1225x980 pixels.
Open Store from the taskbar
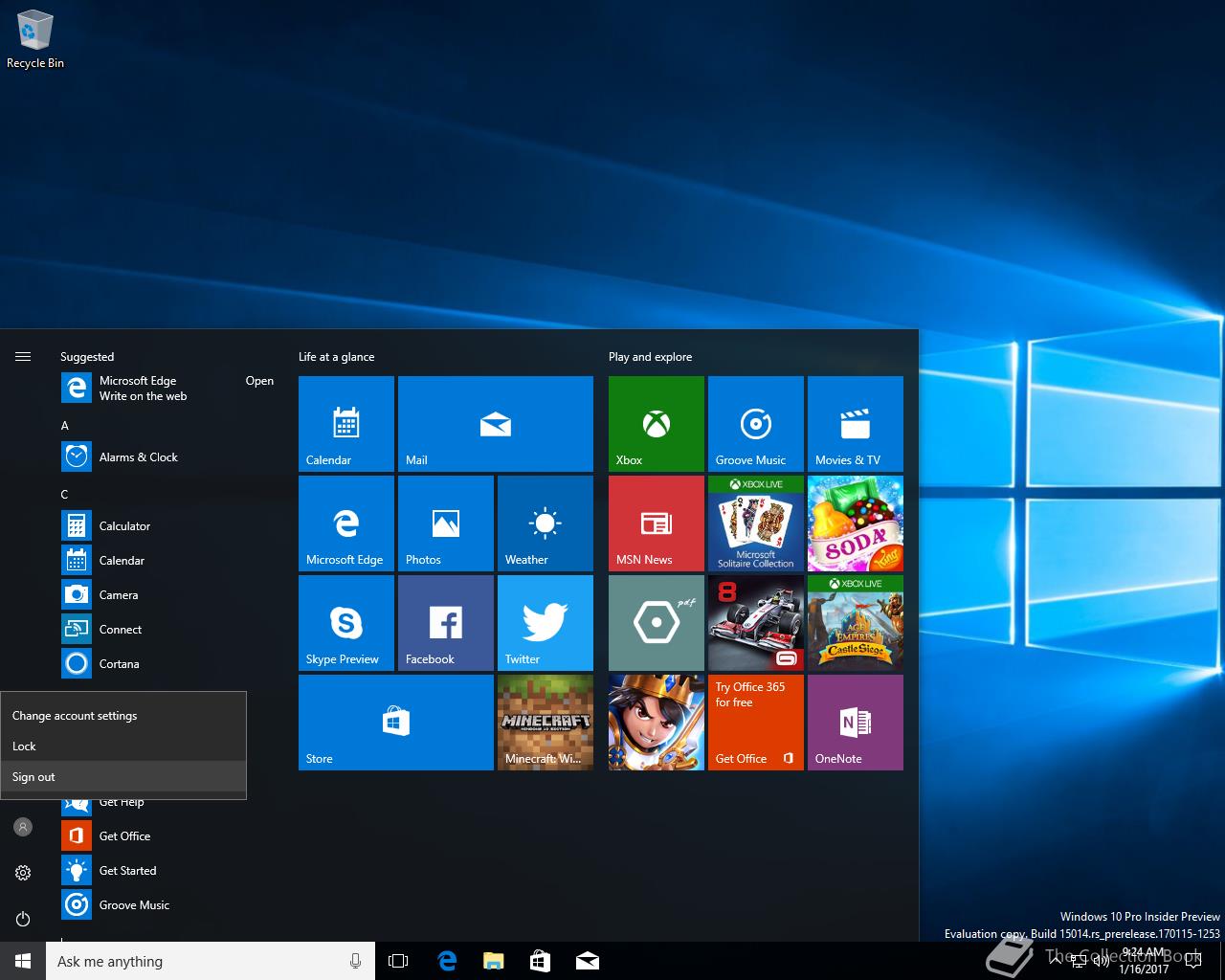click(540, 961)
